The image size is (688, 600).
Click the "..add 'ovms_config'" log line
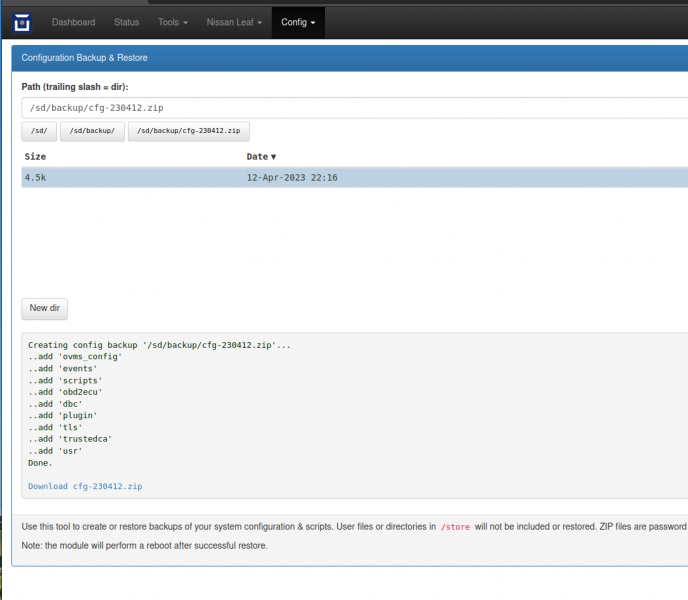click(x=75, y=357)
